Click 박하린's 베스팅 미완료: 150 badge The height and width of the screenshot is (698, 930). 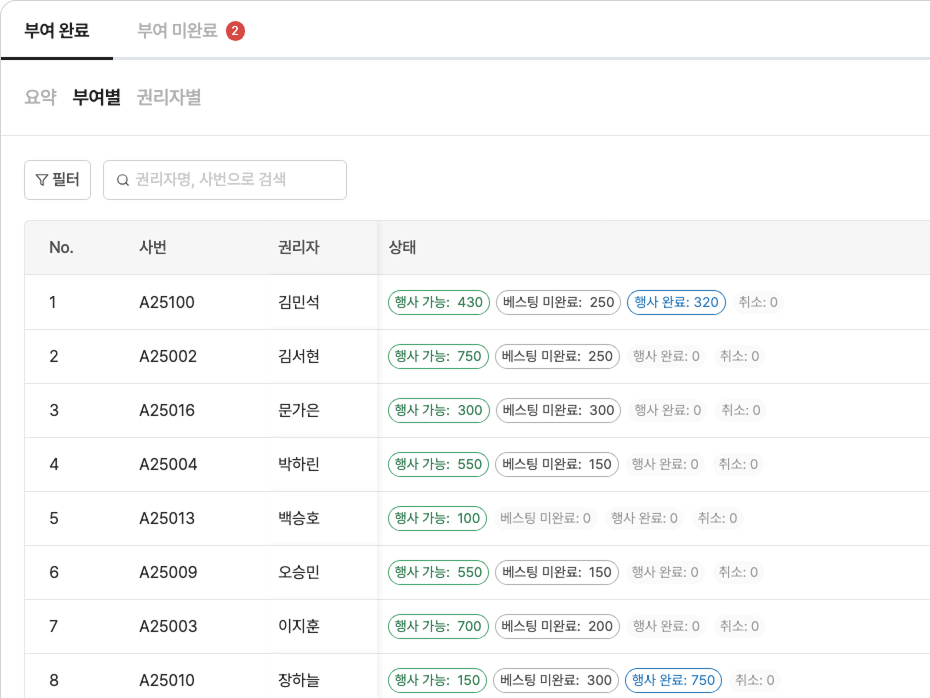pos(557,464)
